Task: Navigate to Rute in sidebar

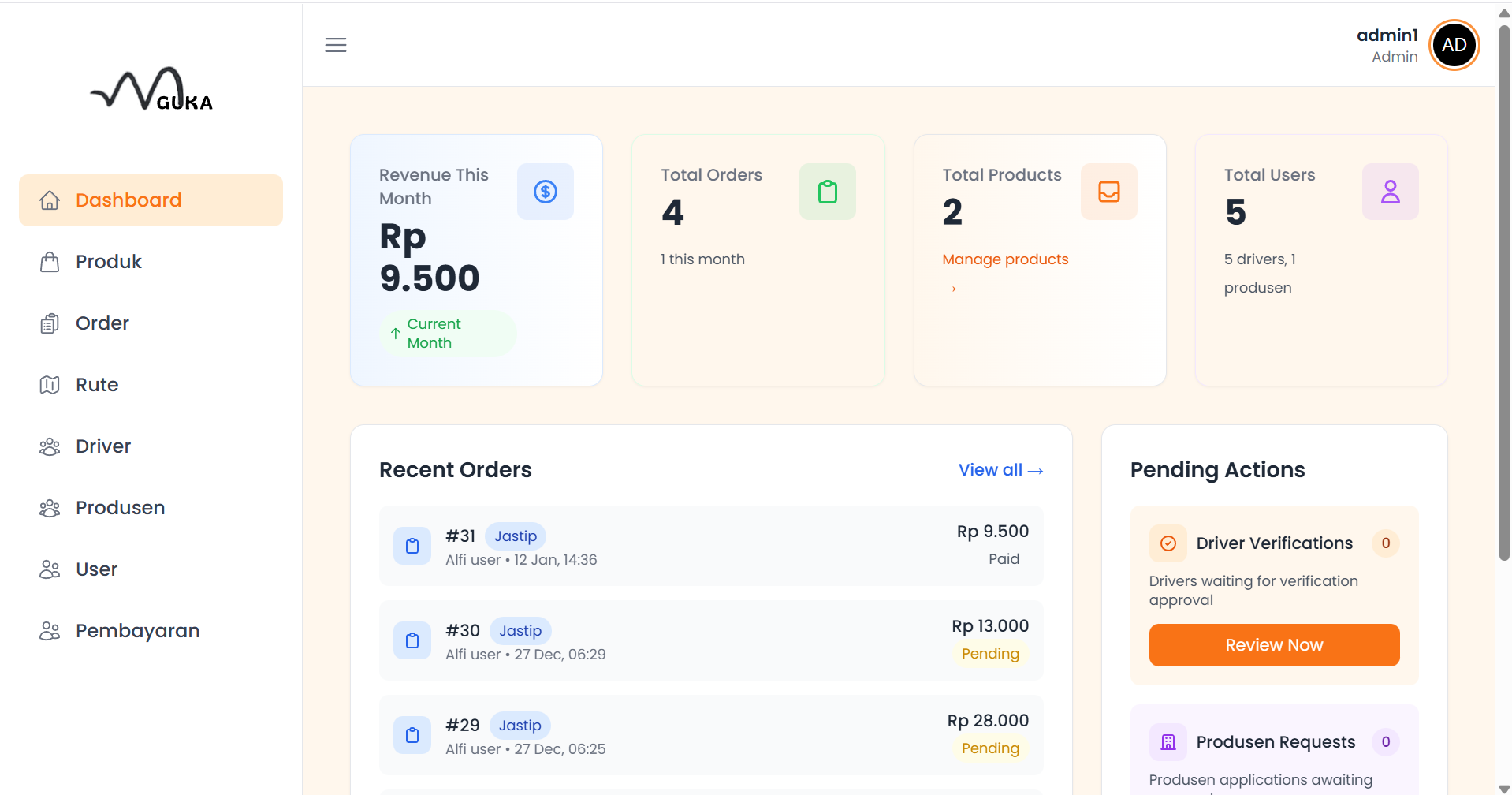Action: tap(96, 385)
